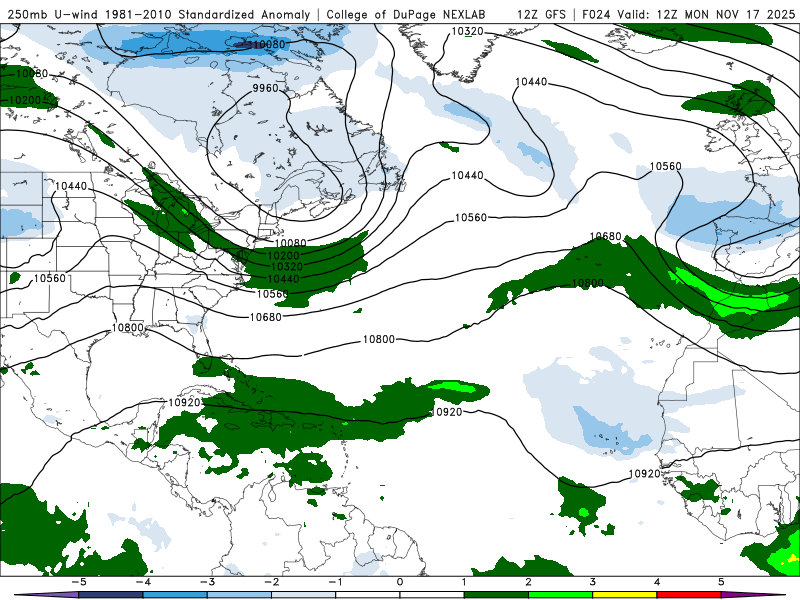The image size is (800, 600).
Task: Click the '10200' label at the map's western edge
Action: [x=25, y=100]
